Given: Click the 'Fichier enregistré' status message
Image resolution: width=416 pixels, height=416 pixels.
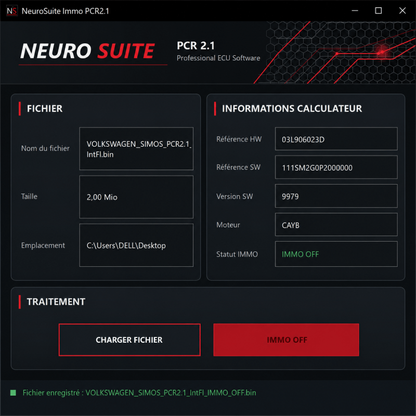Looking at the screenshot, I should 139,393.
